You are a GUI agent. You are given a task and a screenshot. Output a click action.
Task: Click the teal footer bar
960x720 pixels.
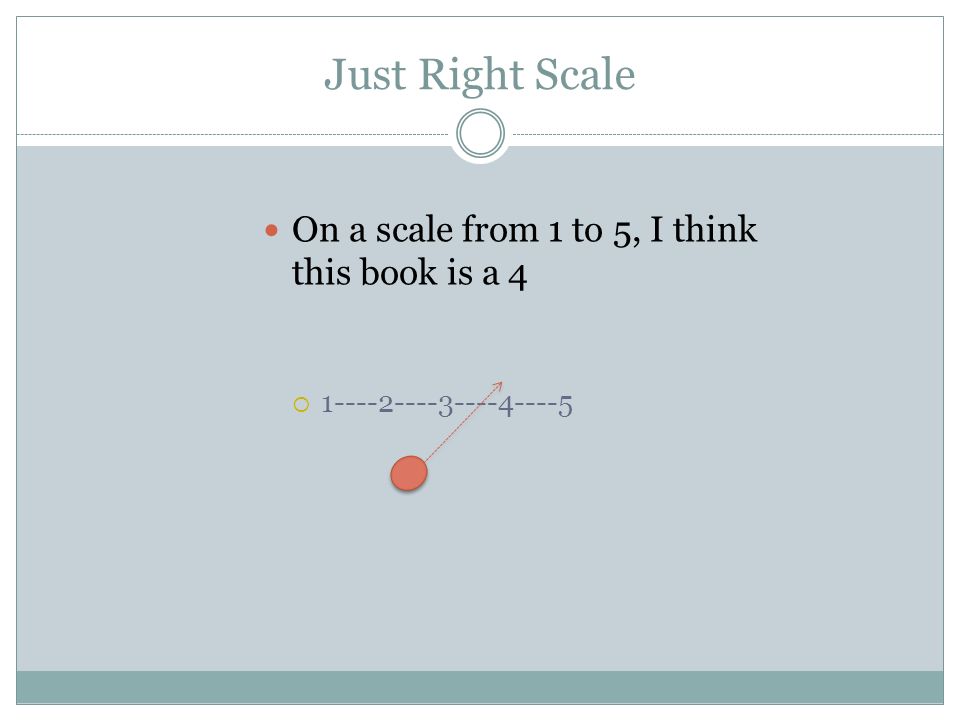480,687
